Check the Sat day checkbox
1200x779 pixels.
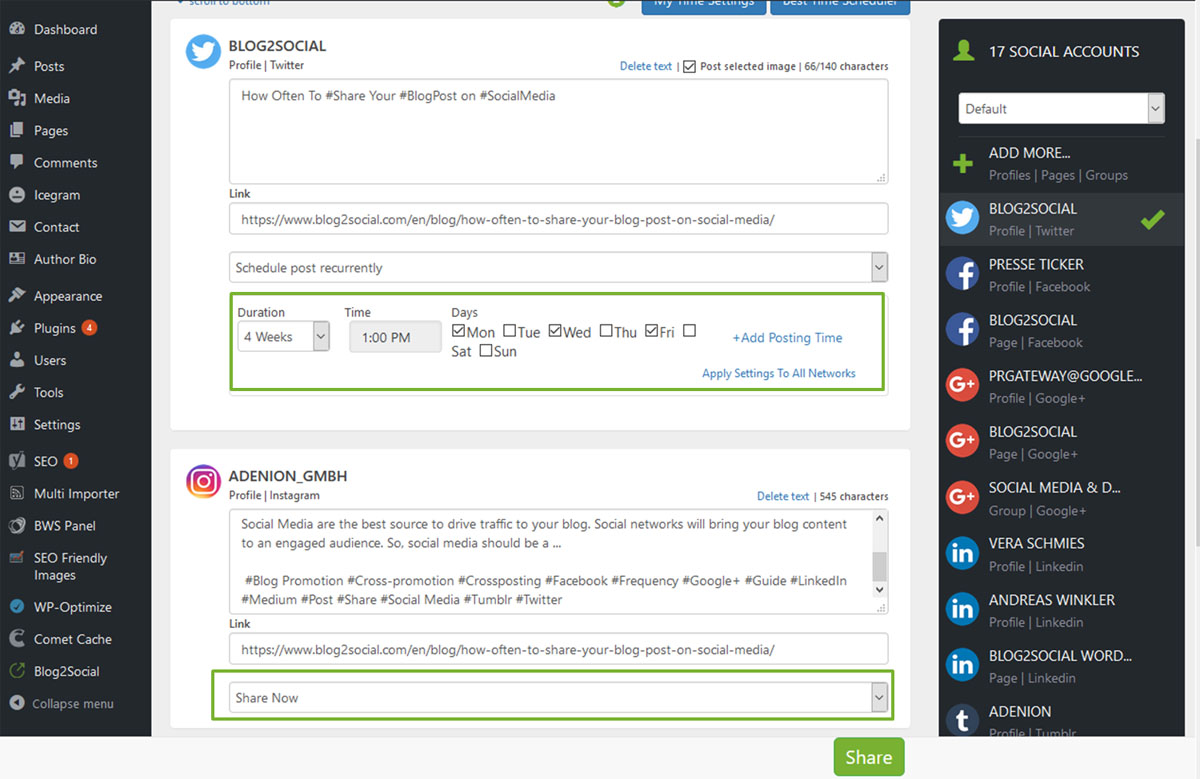689,331
